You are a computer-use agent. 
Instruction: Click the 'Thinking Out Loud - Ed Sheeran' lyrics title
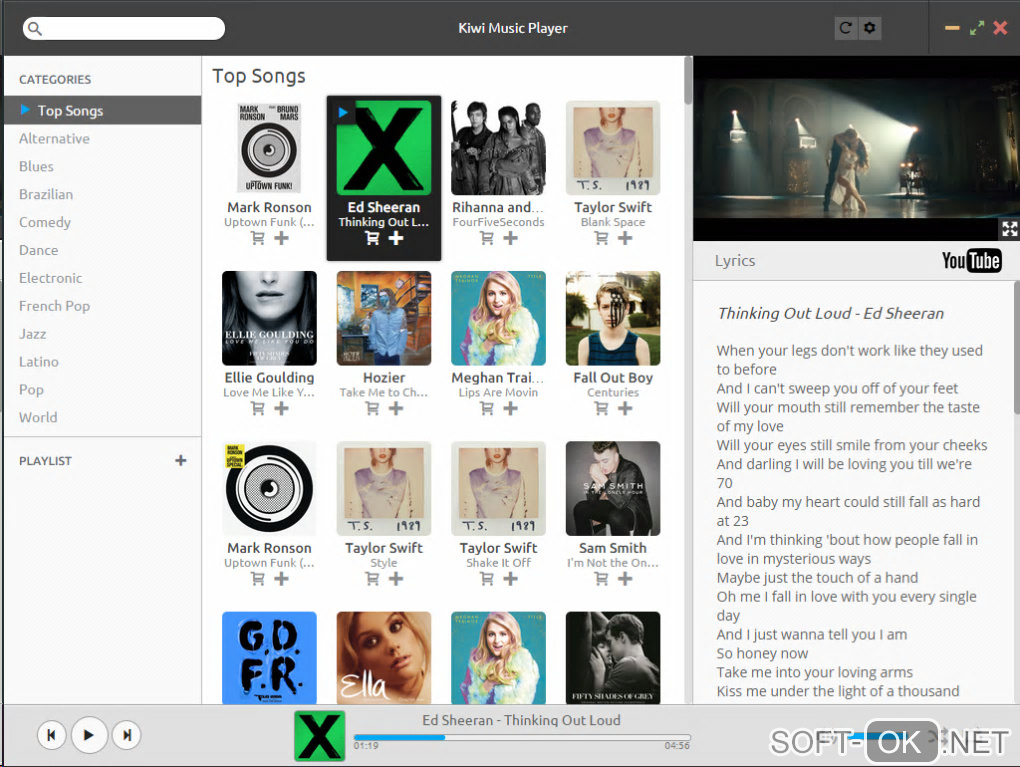[x=831, y=314]
